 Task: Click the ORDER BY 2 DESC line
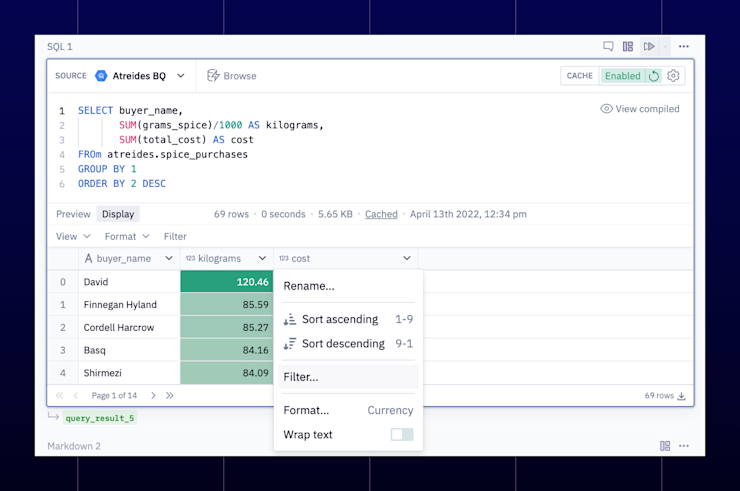click(122, 184)
